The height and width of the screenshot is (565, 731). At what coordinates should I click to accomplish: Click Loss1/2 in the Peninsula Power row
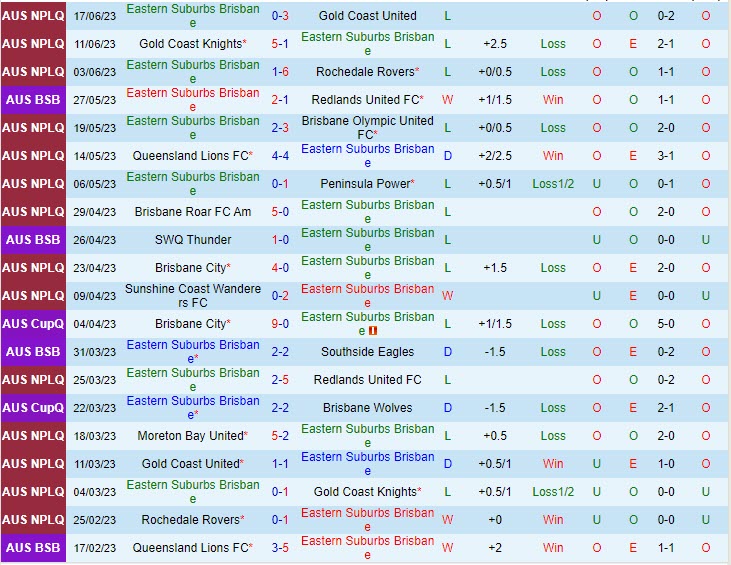tap(553, 184)
